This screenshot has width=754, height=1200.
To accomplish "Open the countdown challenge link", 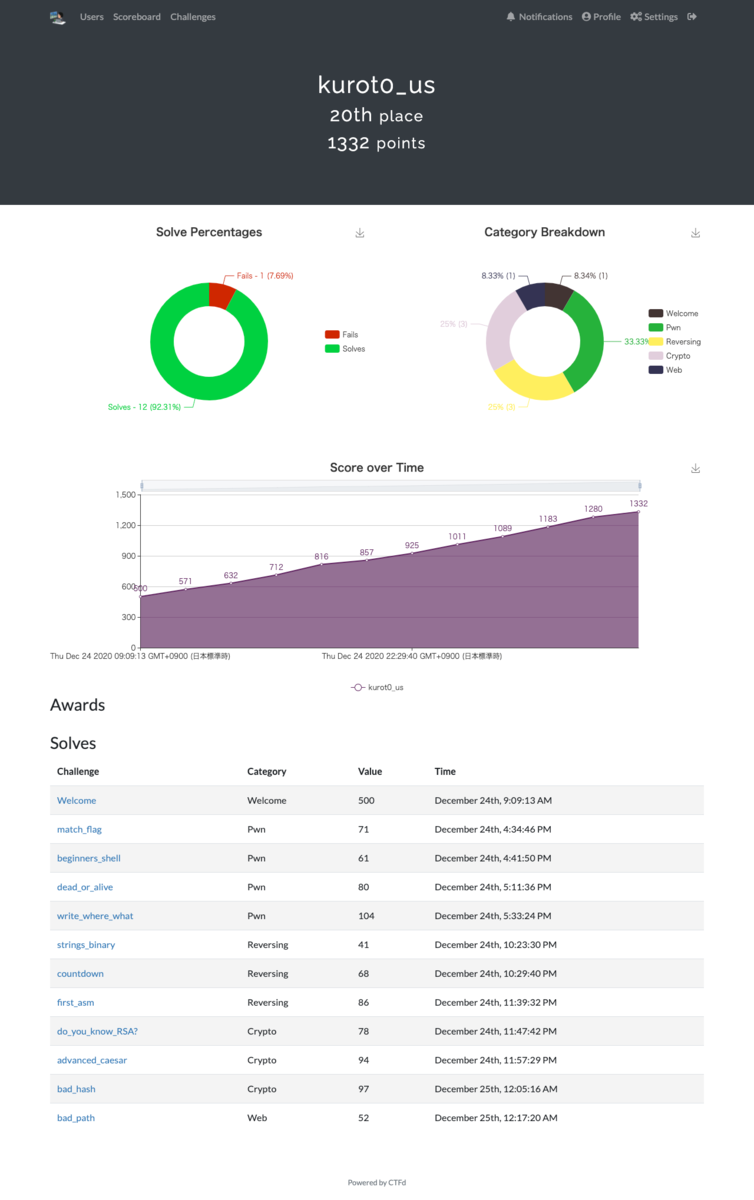I will tap(80, 973).
